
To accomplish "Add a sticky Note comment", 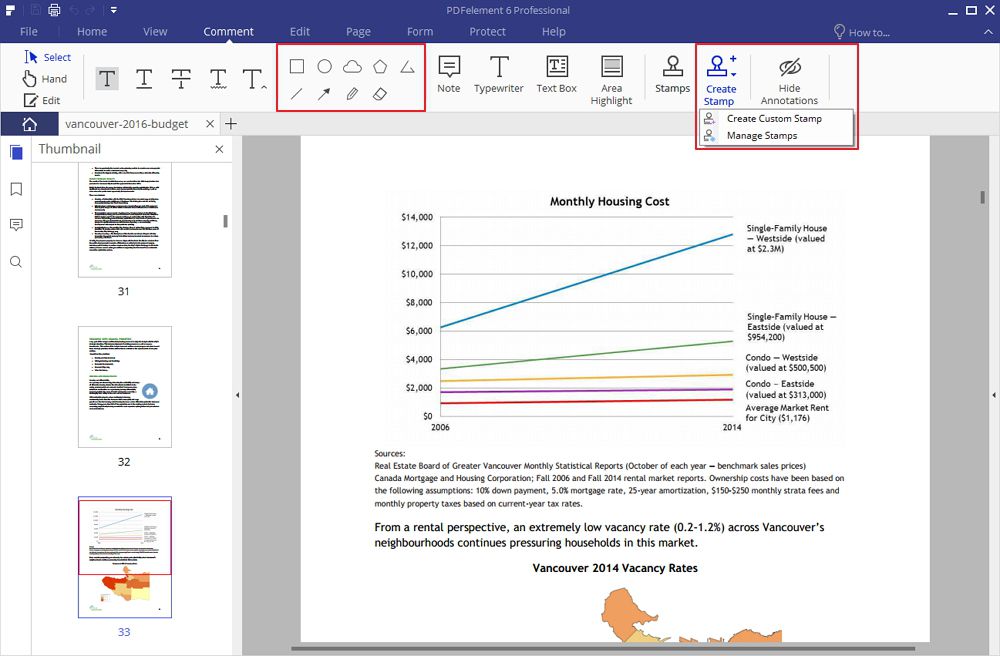I will pyautogui.click(x=449, y=75).
